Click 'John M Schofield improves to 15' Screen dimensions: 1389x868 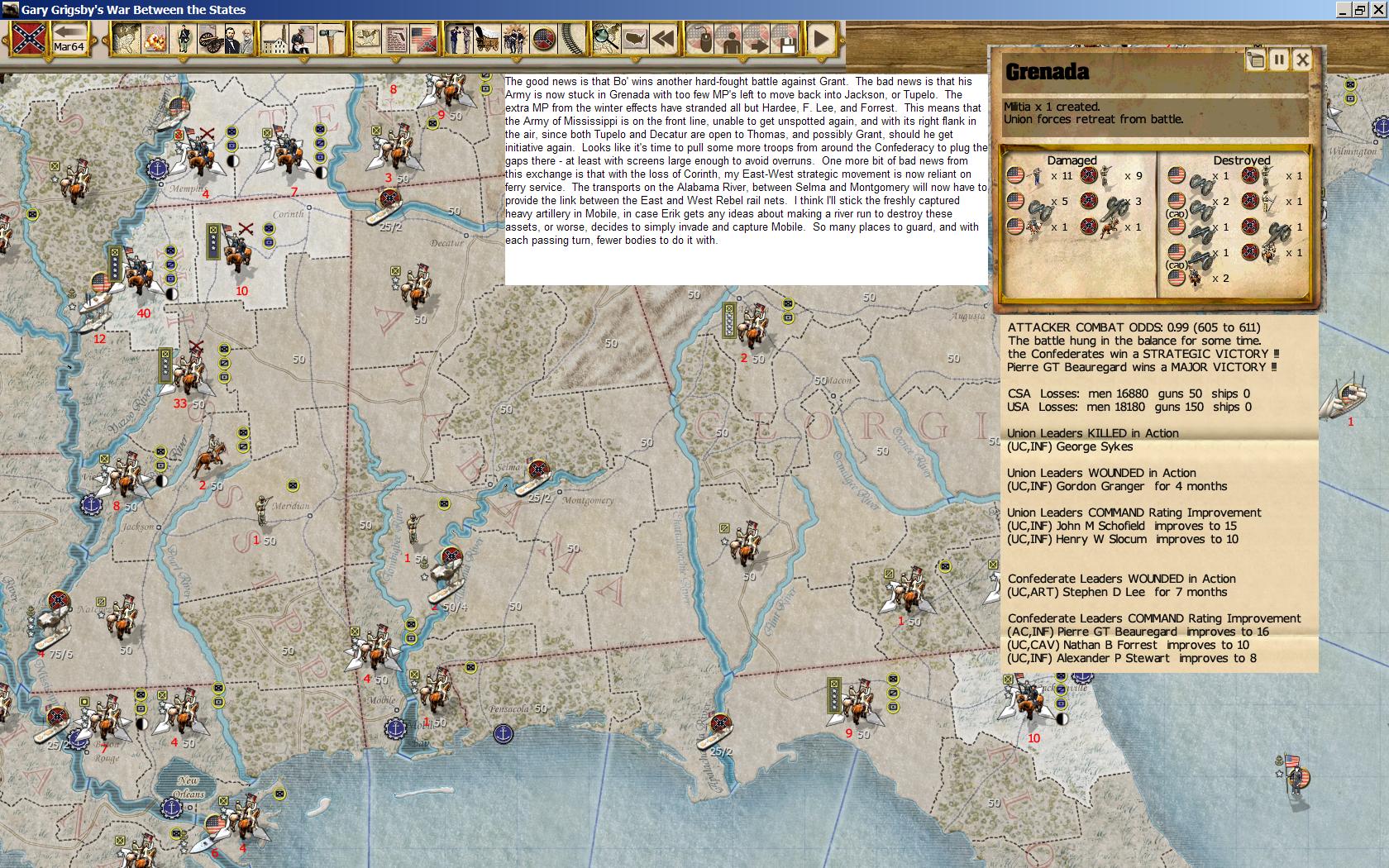(1122, 526)
